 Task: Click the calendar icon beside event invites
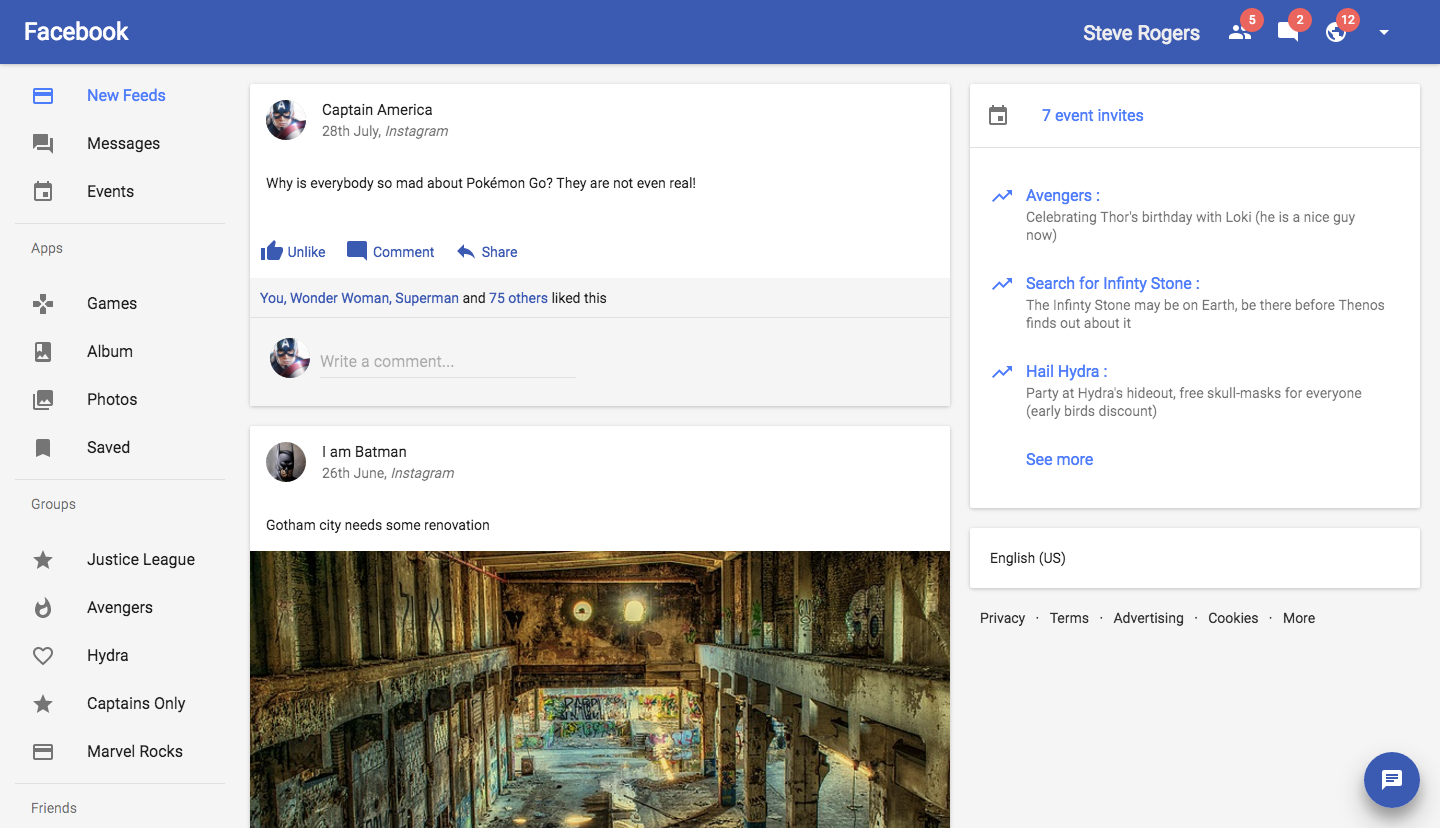coord(998,116)
